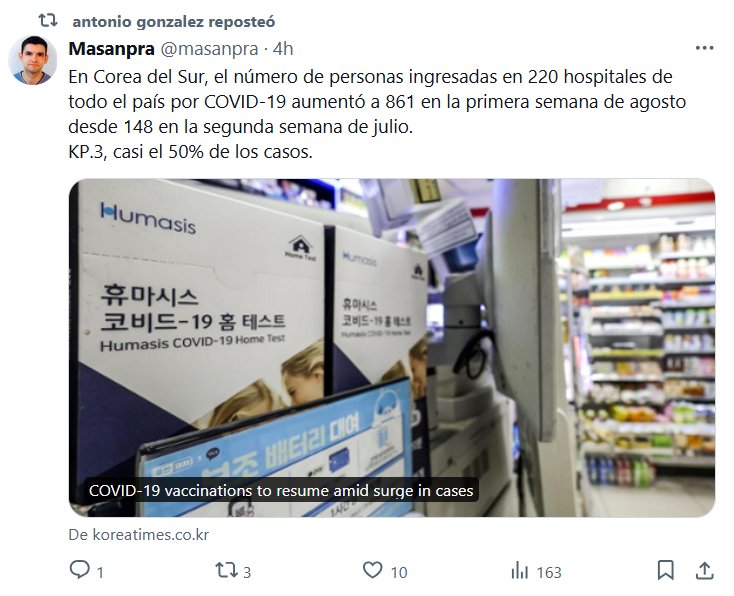
Task: Visit the @masanpra handle
Action: click(x=209, y=49)
